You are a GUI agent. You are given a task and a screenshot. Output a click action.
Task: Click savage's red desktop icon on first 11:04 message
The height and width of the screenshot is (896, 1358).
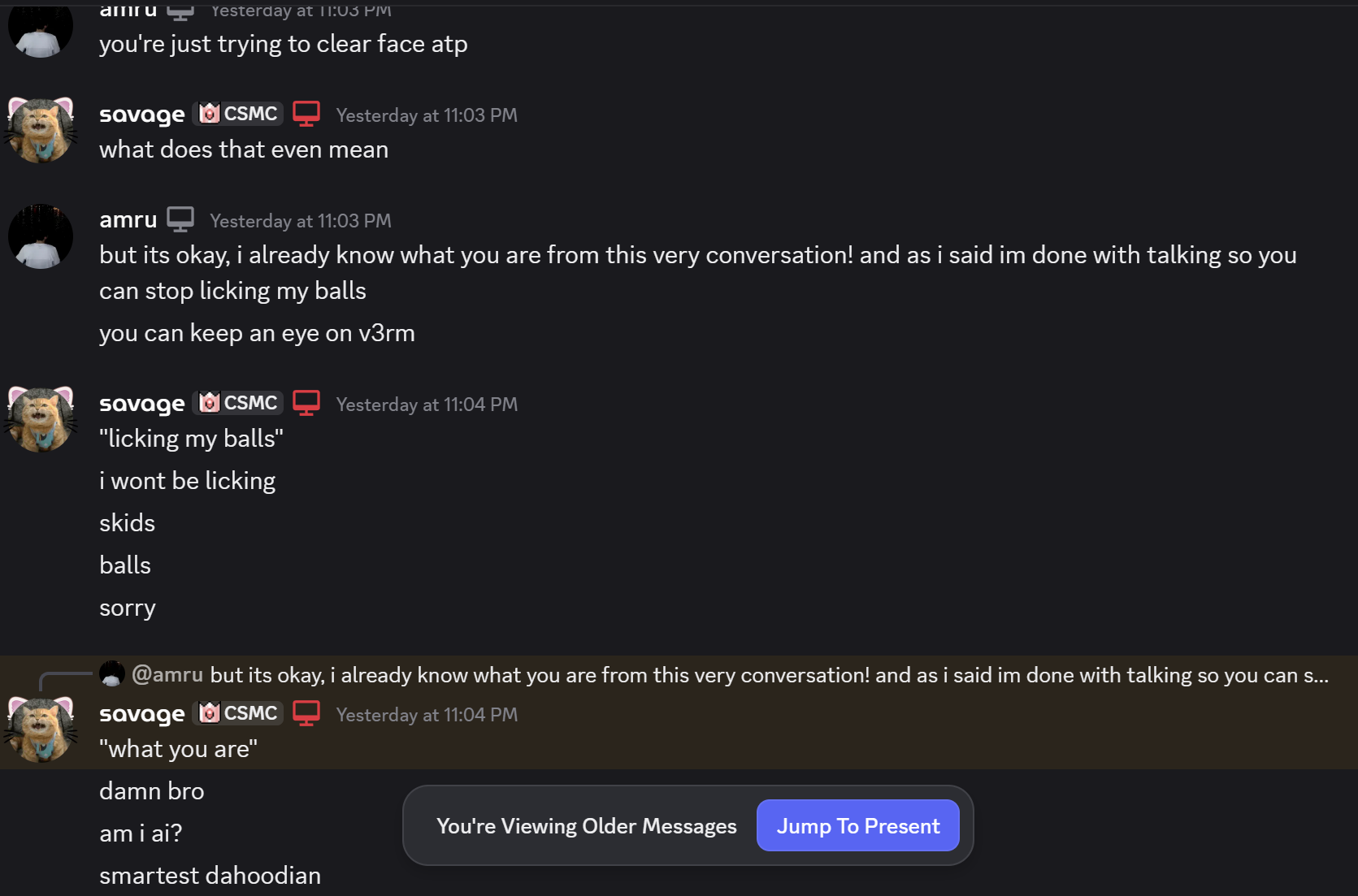click(306, 403)
